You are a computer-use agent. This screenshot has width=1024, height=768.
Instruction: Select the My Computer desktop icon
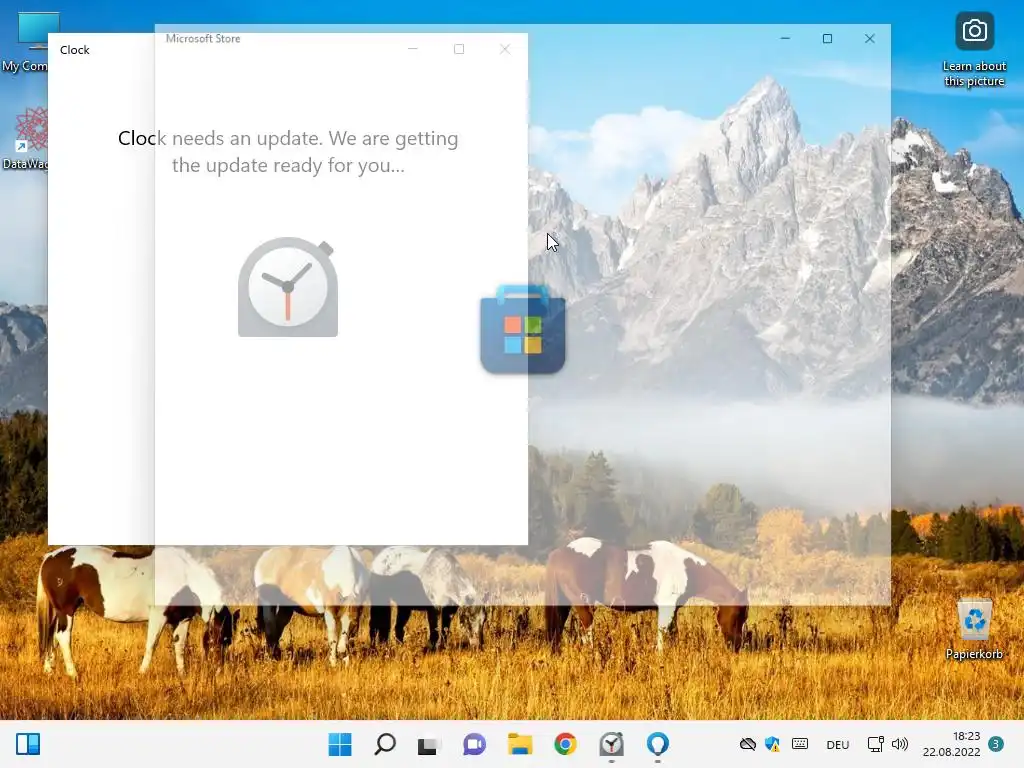pos(25,41)
